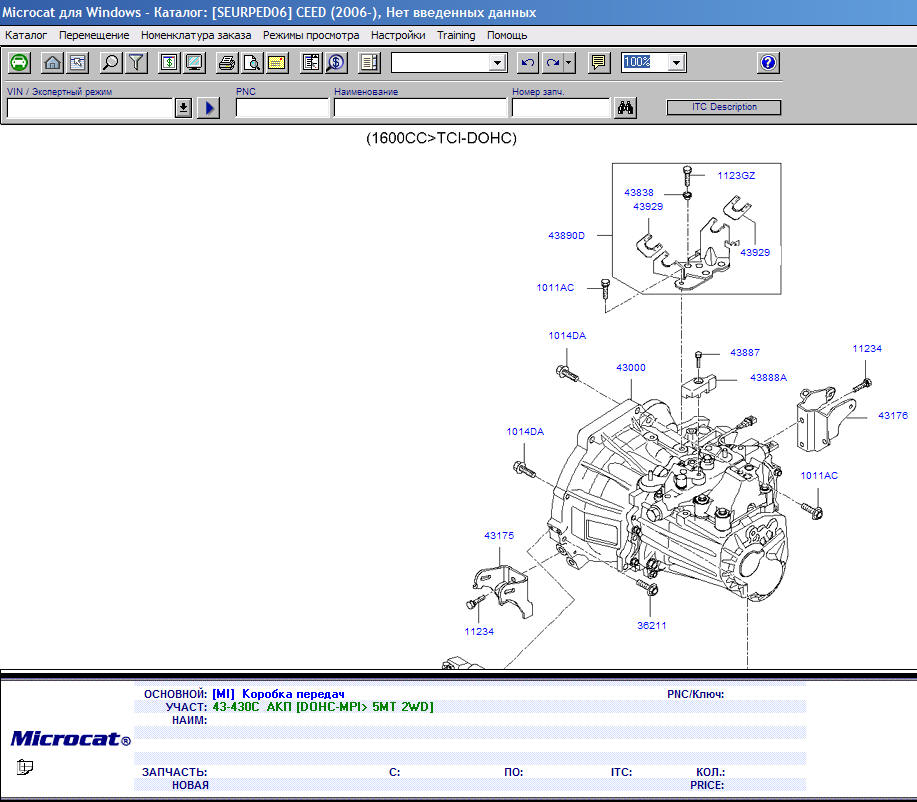Select part callout 43887 in diagram
Screen dimensions: 917x802
(745, 353)
